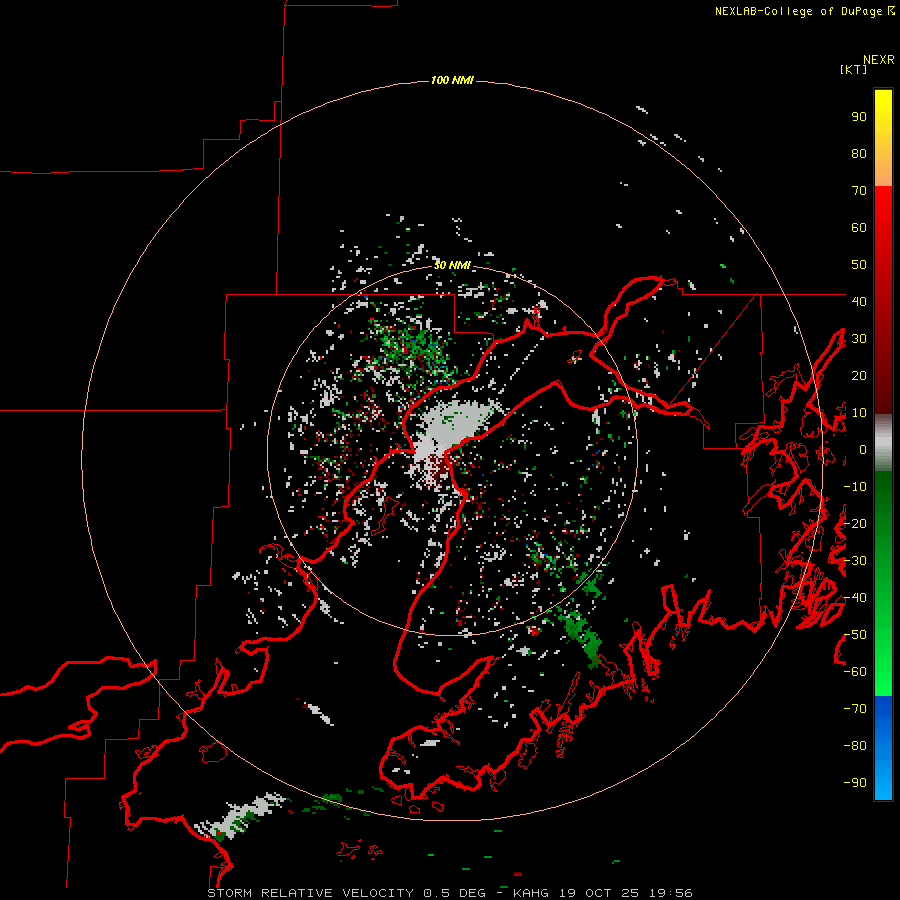Click the 60 value on the velocity scale

tap(859, 228)
